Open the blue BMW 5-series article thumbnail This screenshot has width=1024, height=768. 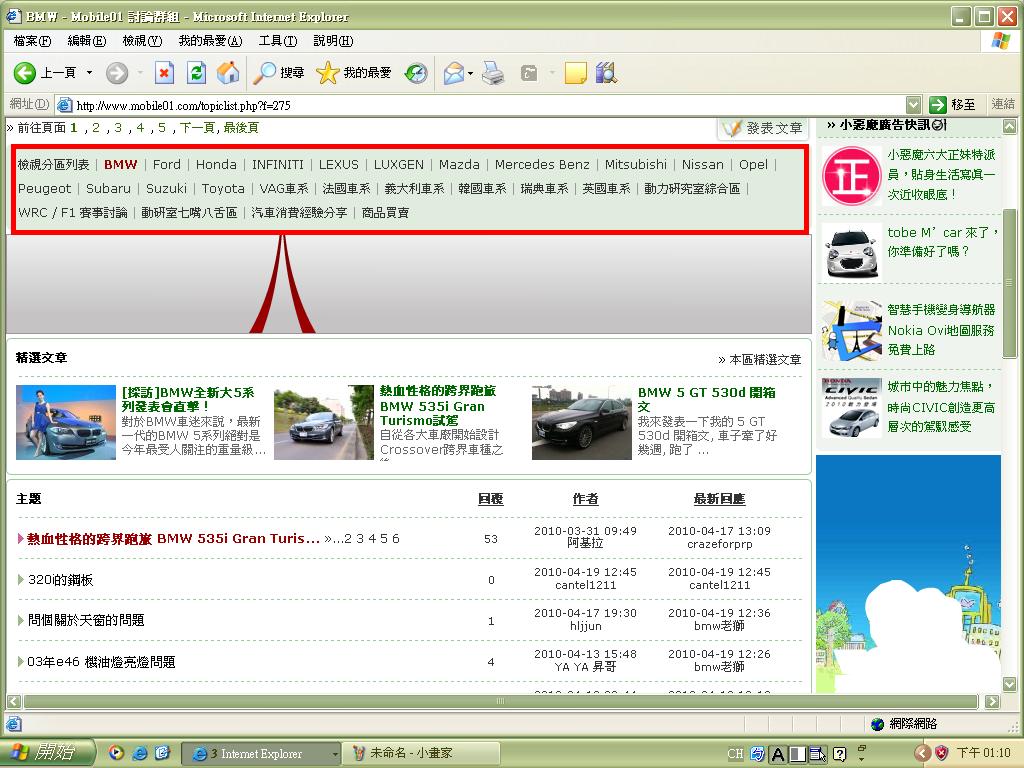click(x=66, y=423)
